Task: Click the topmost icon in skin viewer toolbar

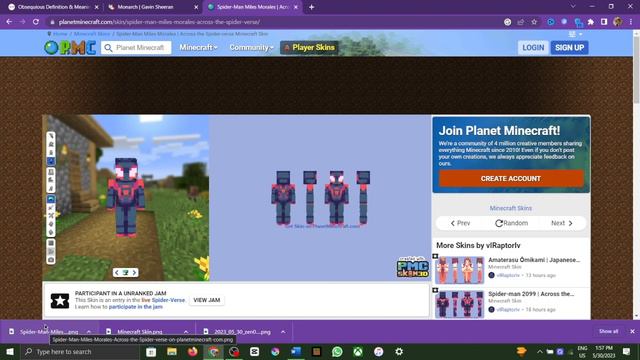Action: pyautogui.click(x=51, y=136)
